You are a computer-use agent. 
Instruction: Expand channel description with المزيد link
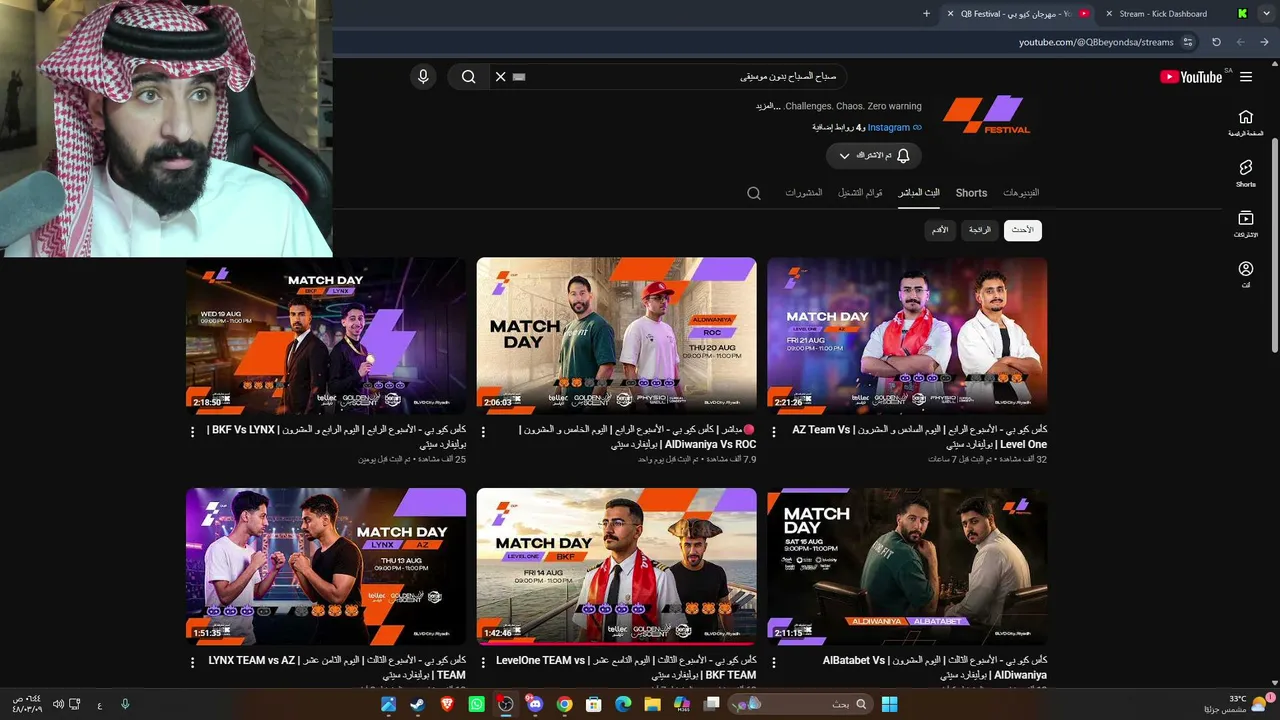click(768, 106)
